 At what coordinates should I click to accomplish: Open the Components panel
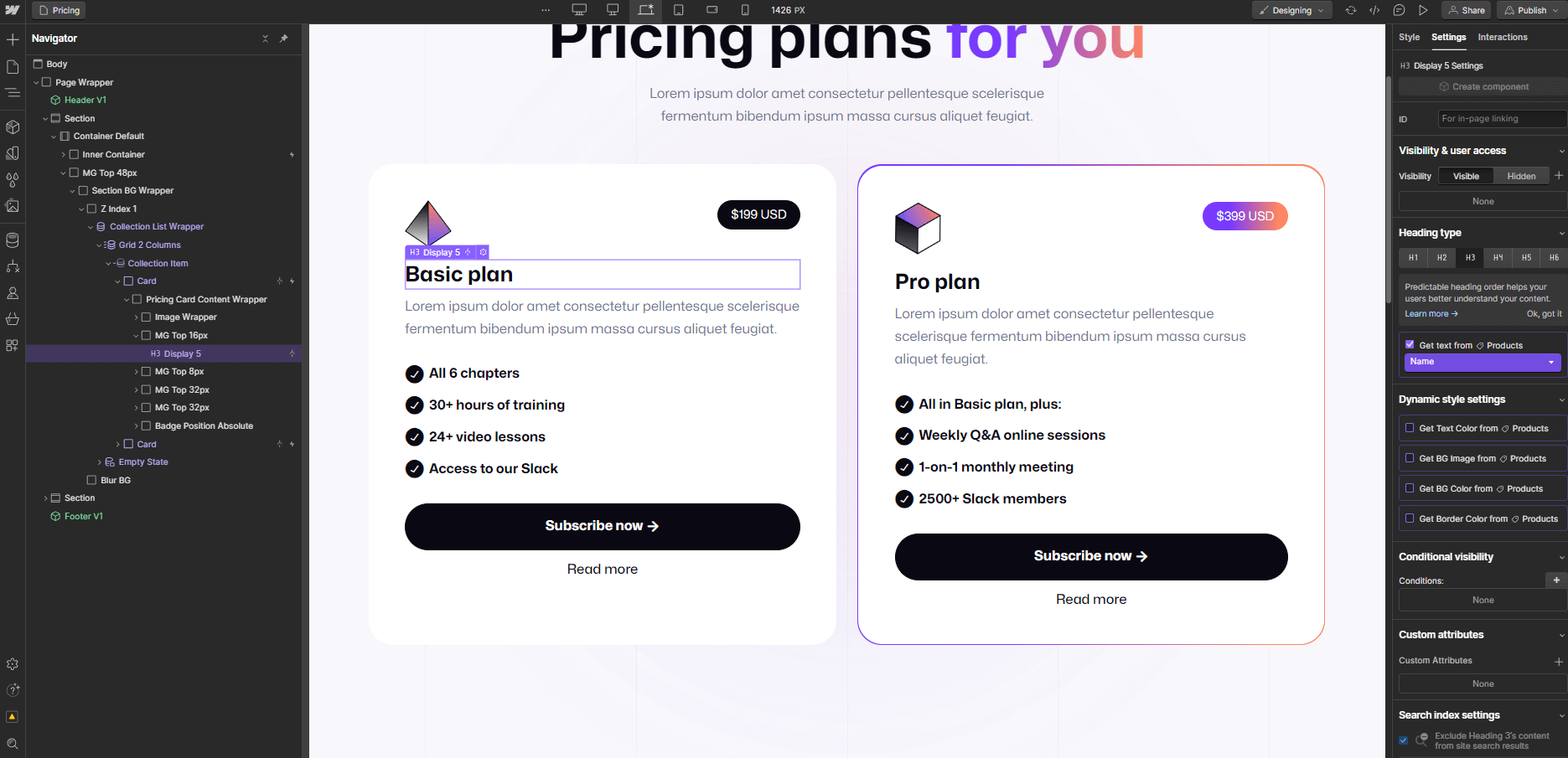pos(13,126)
